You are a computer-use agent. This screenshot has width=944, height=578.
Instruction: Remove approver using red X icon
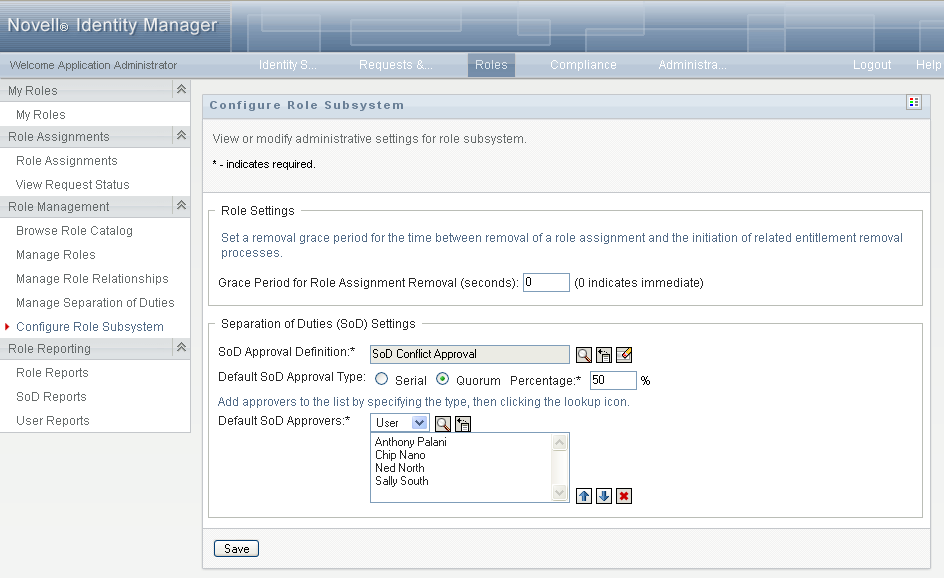(x=624, y=496)
